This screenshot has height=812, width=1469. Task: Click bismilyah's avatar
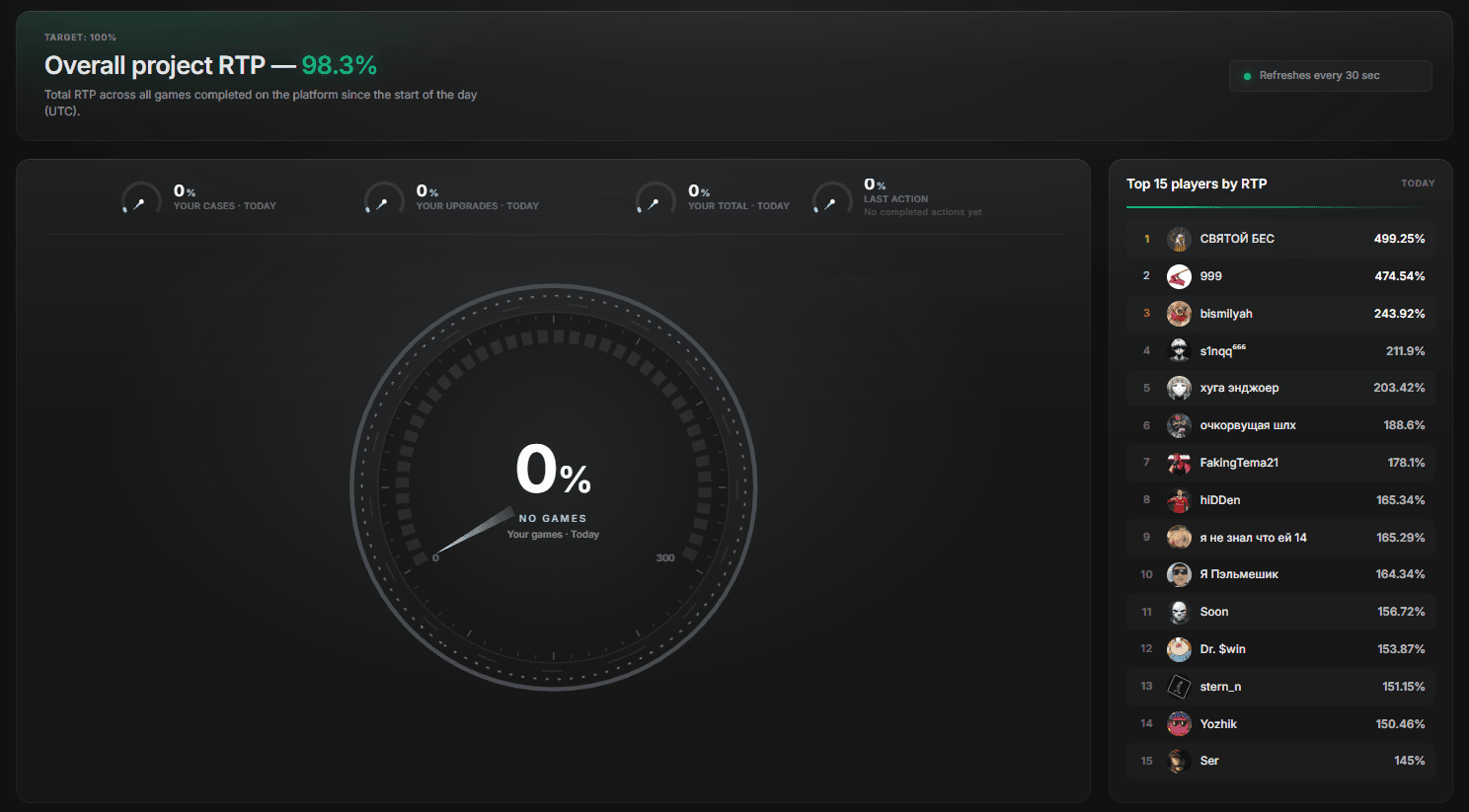coord(1179,314)
